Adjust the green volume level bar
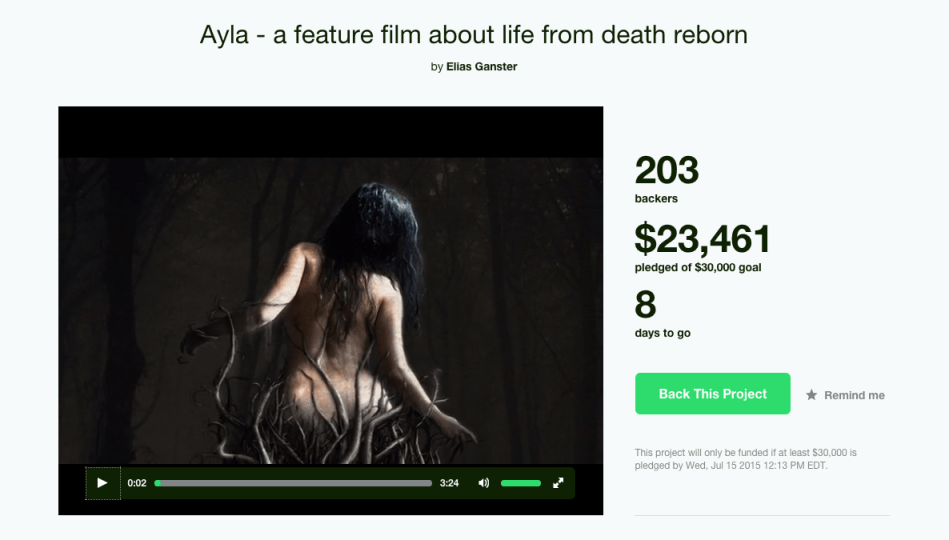 [520, 483]
